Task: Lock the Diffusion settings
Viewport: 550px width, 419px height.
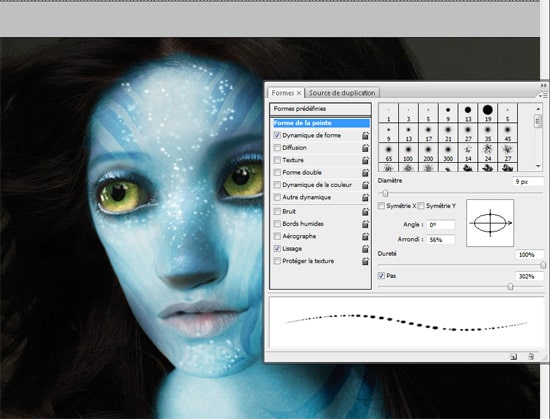Action: [x=365, y=148]
